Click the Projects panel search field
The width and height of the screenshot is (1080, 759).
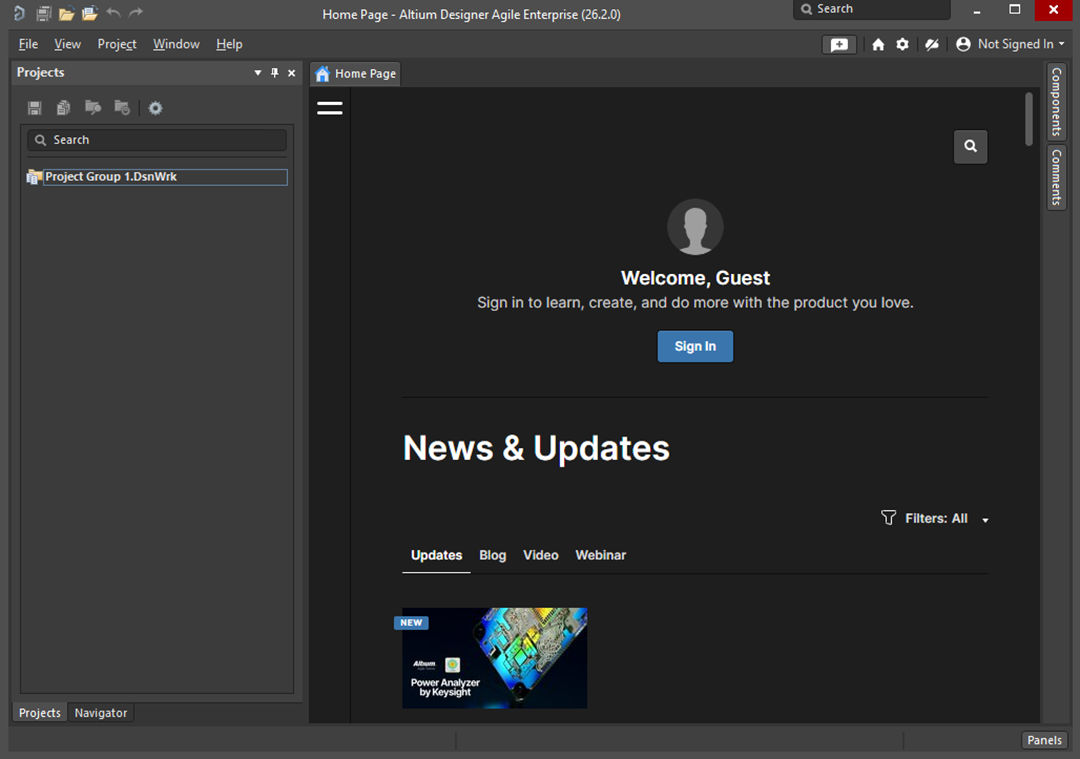tap(157, 140)
